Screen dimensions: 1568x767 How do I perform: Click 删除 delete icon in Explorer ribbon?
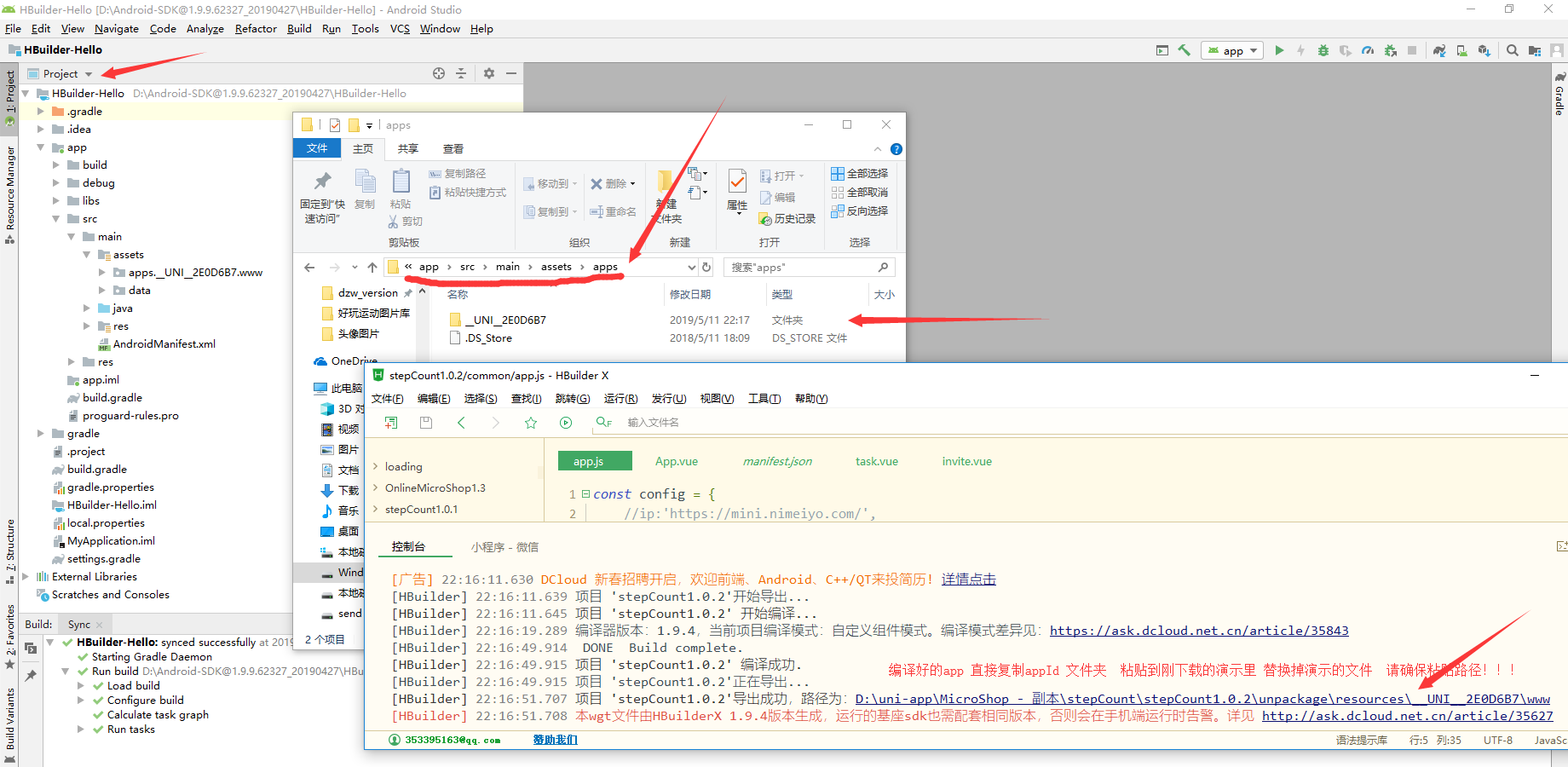coord(613,183)
